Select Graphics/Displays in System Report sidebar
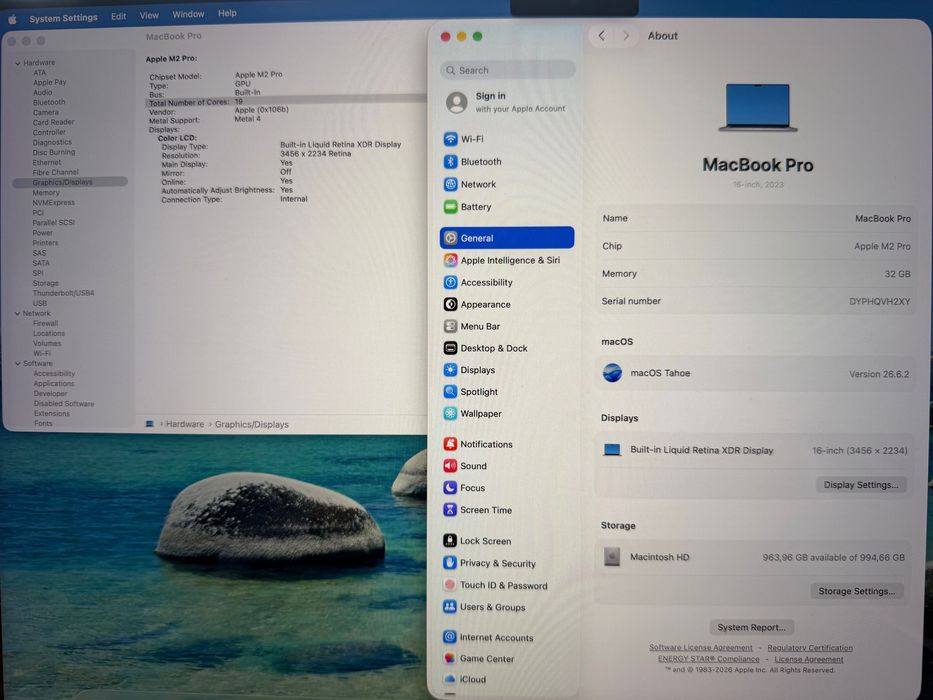933x700 pixels. pyautogui.click(x=70, y=182)
